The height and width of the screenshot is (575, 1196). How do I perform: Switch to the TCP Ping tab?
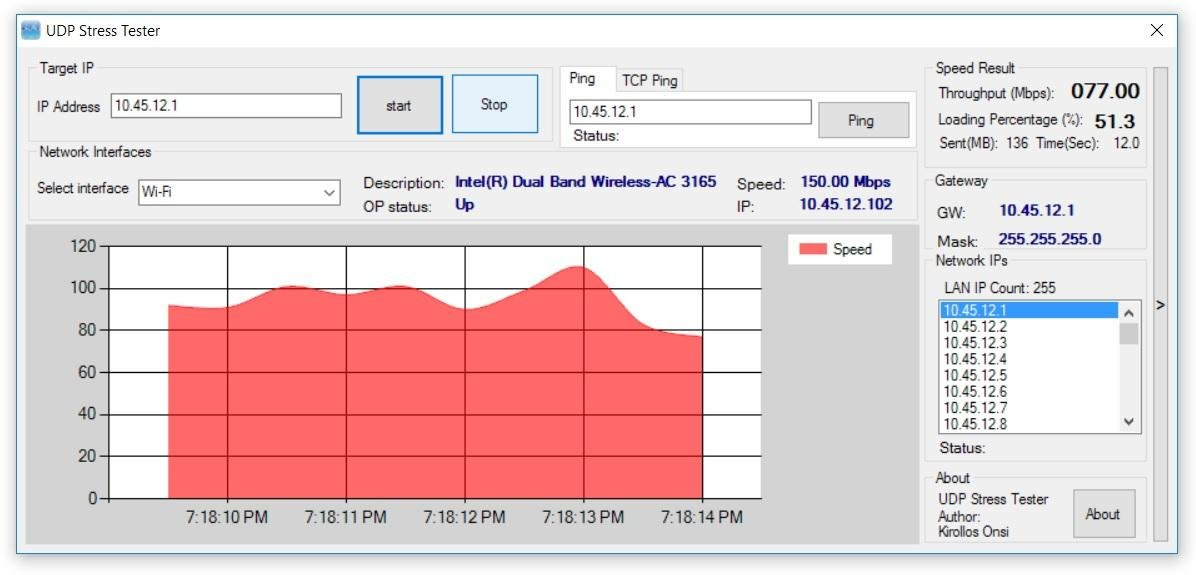point(649,80)
